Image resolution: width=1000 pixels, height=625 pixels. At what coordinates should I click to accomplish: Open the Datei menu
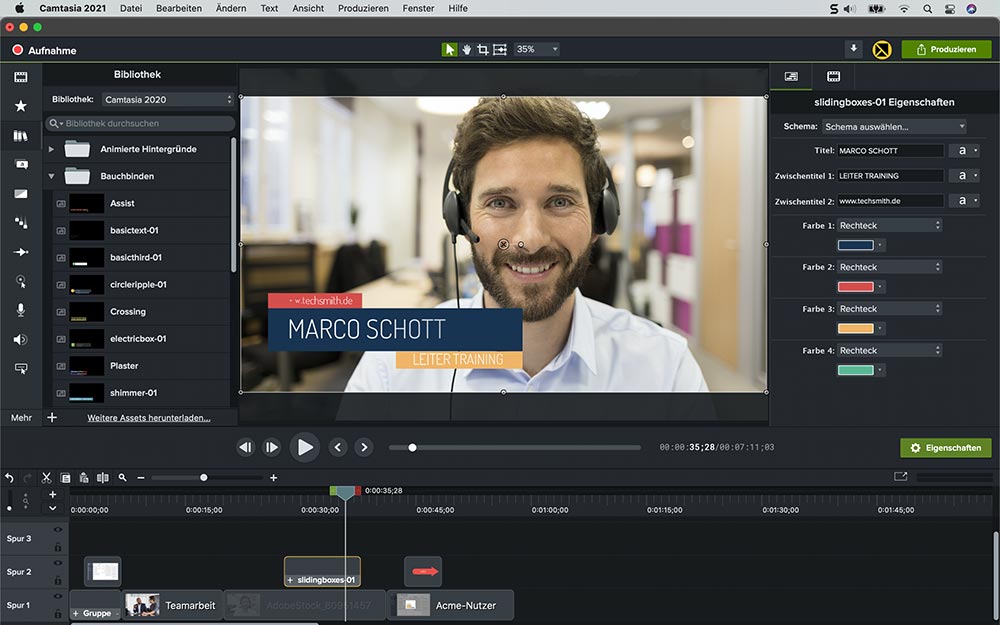coord(131,8)
